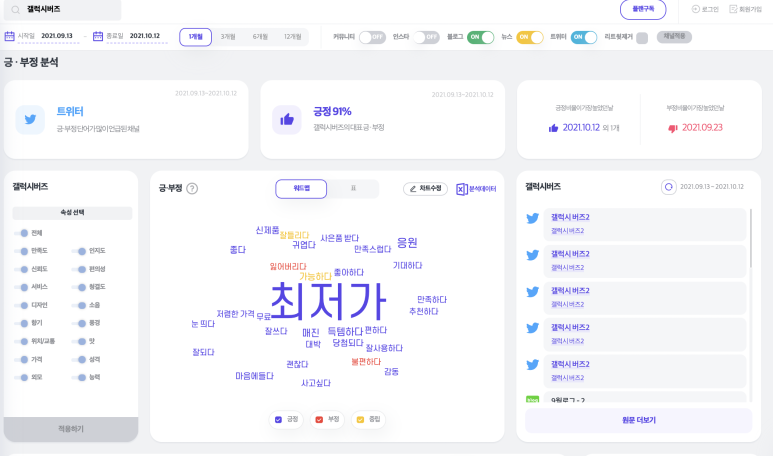Image resolution: width=773 pixels, height=456 pixels.
Task: Click the word 마음에들다 in the word cloud
Action: pos(254,376)
